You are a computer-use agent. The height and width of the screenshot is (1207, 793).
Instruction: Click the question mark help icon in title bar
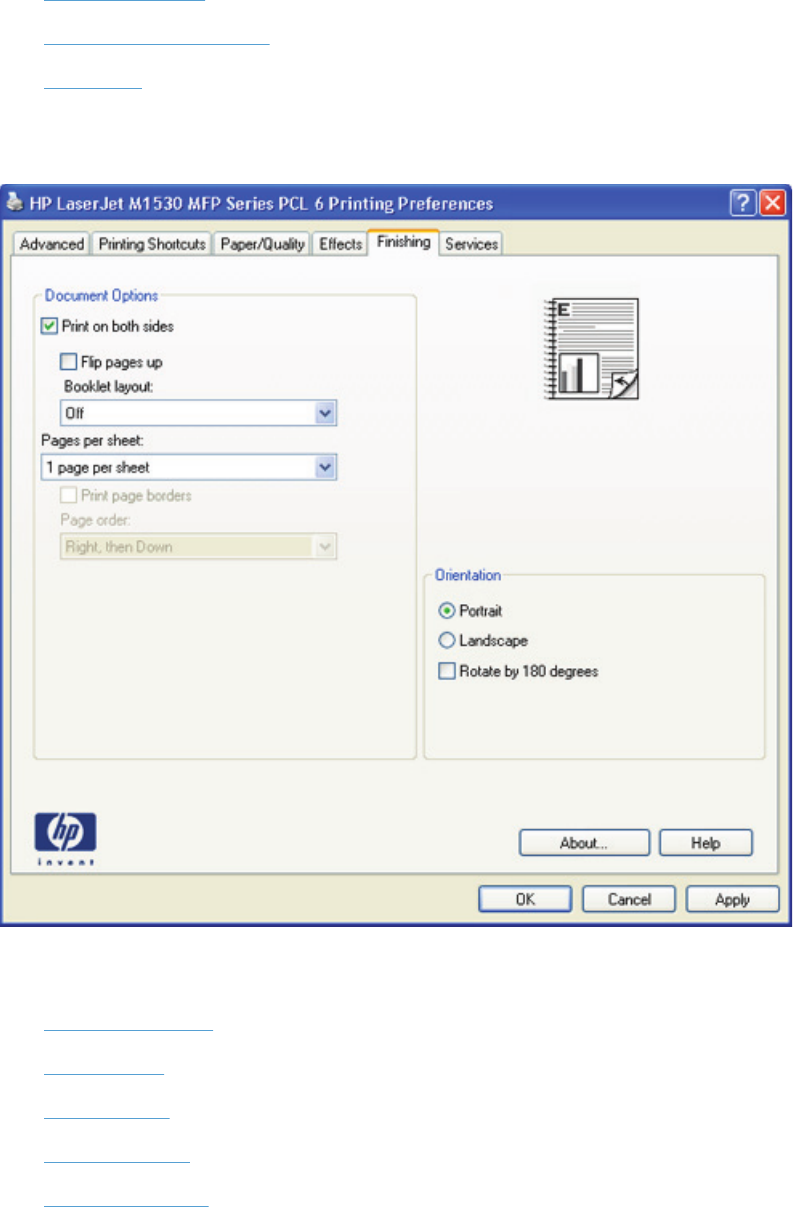tap(741, 203)
